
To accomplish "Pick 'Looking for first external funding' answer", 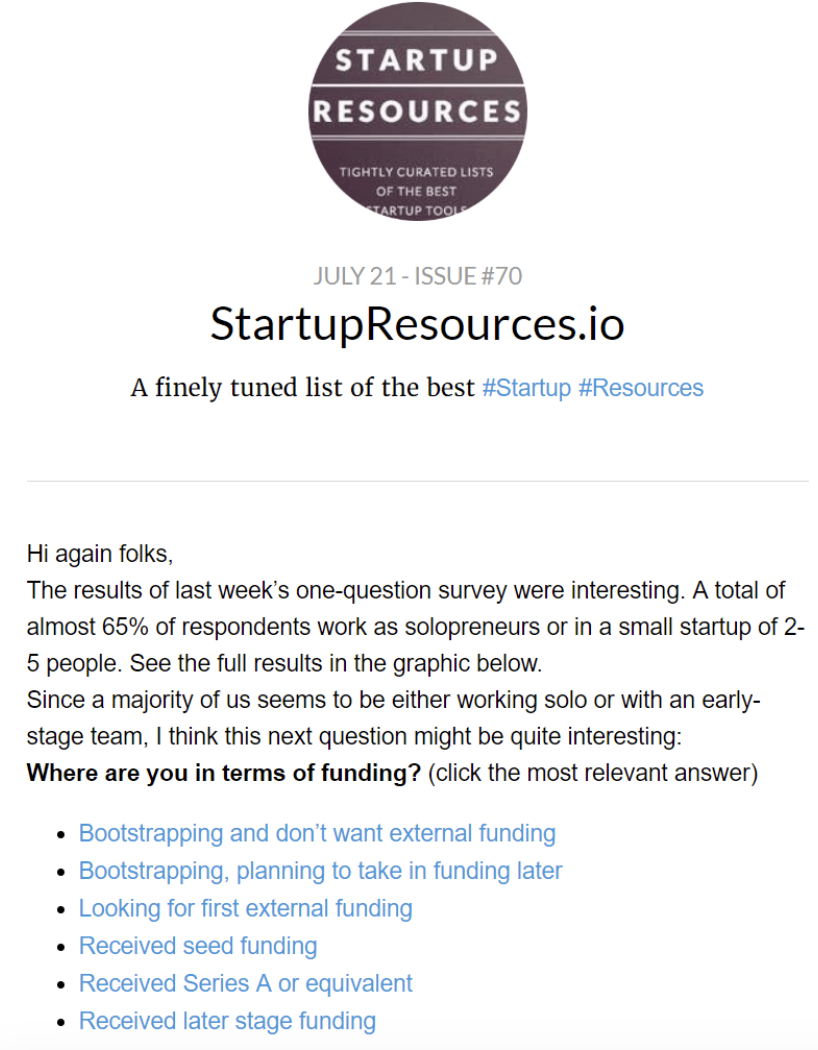I will coord(246,909).
